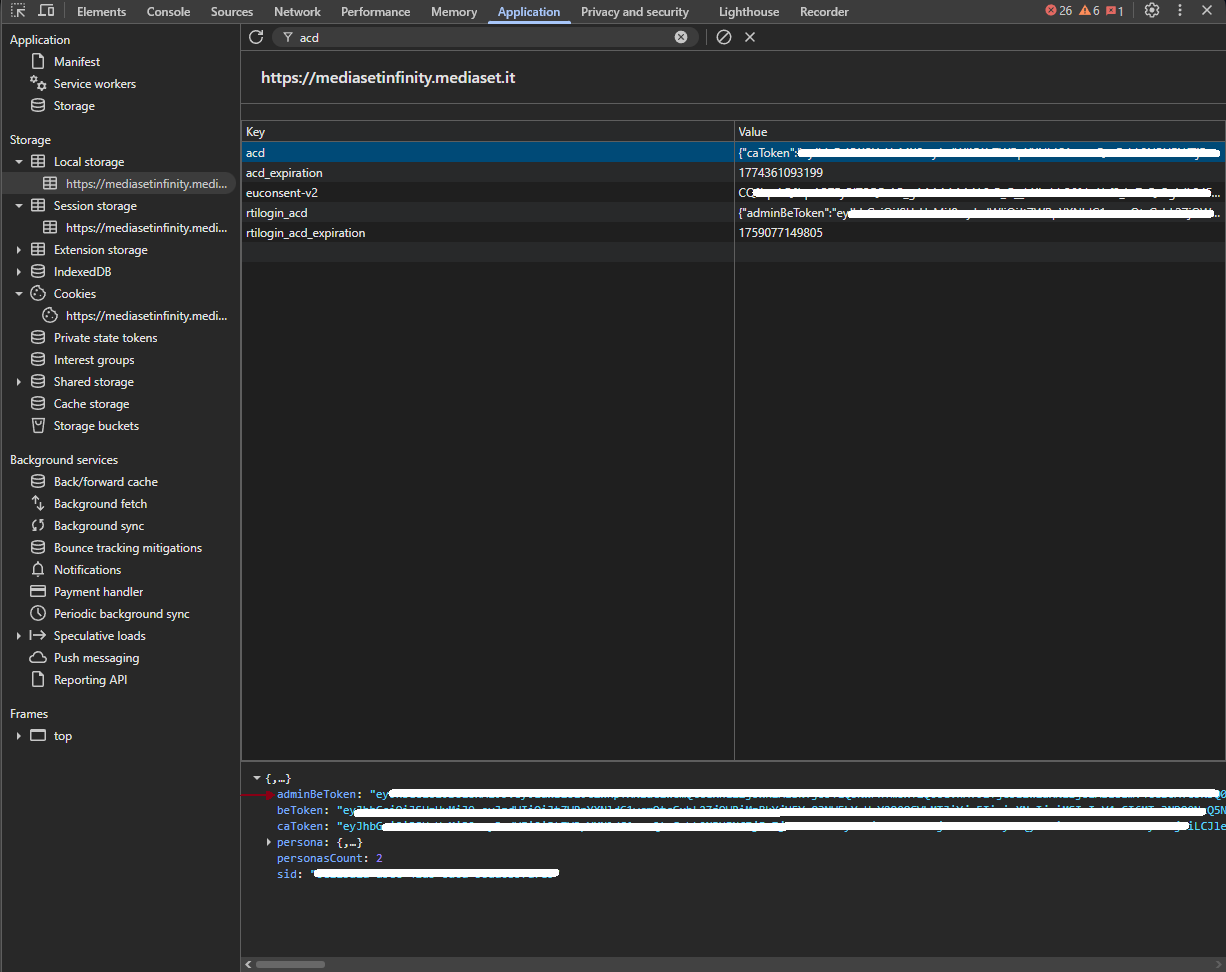Click the errors count badge
Image resolution: width=1226 pixels, height=972 pixels.
tap(1059, 11)
